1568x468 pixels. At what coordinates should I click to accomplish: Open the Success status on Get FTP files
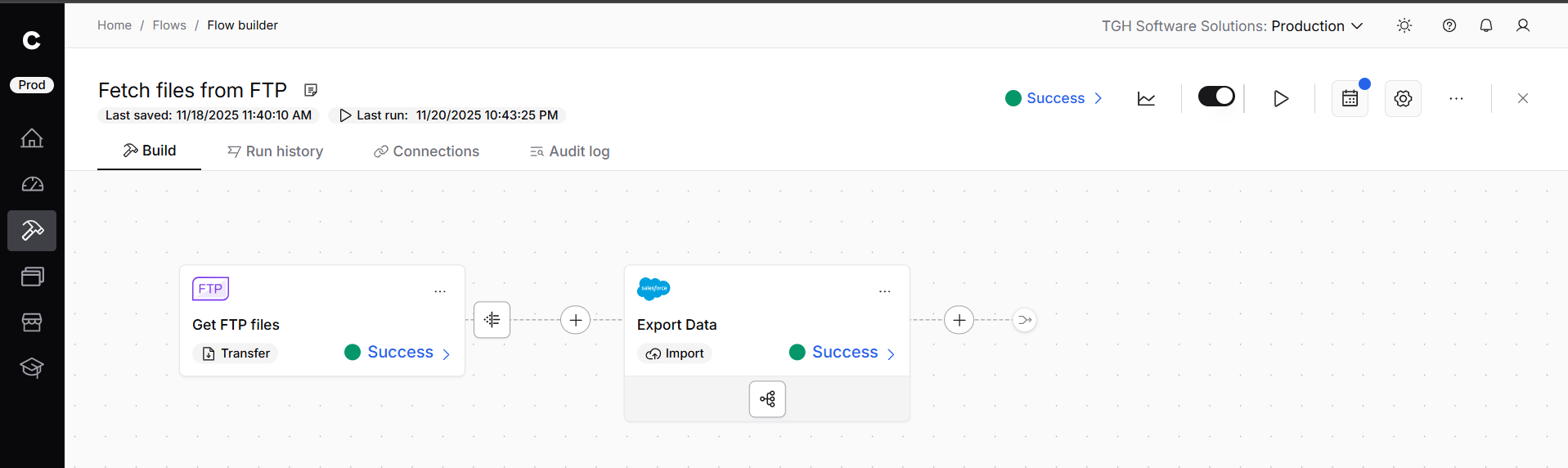(x=398, y=353)
